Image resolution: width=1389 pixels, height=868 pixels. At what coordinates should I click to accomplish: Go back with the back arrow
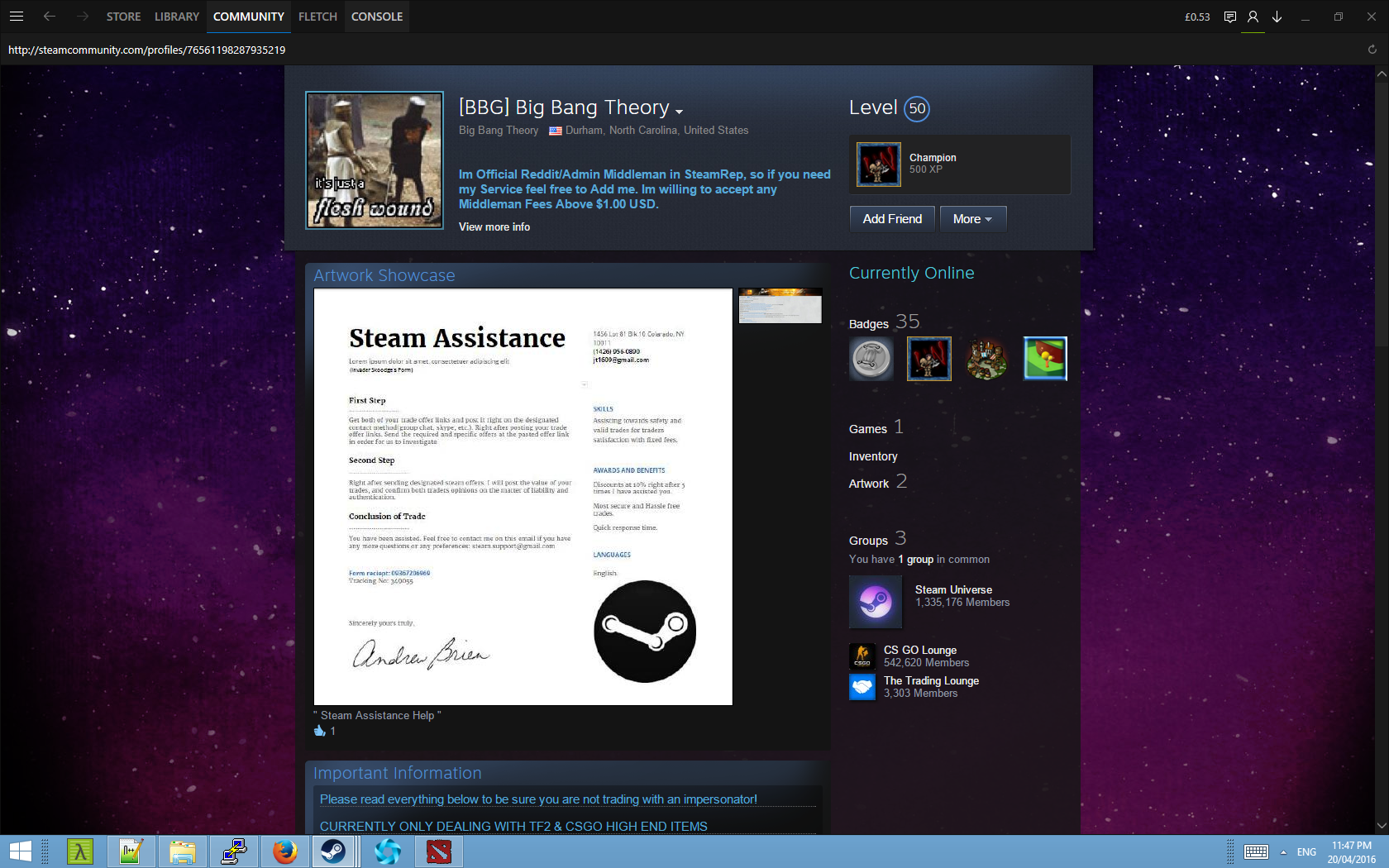(x=50, y=17)
